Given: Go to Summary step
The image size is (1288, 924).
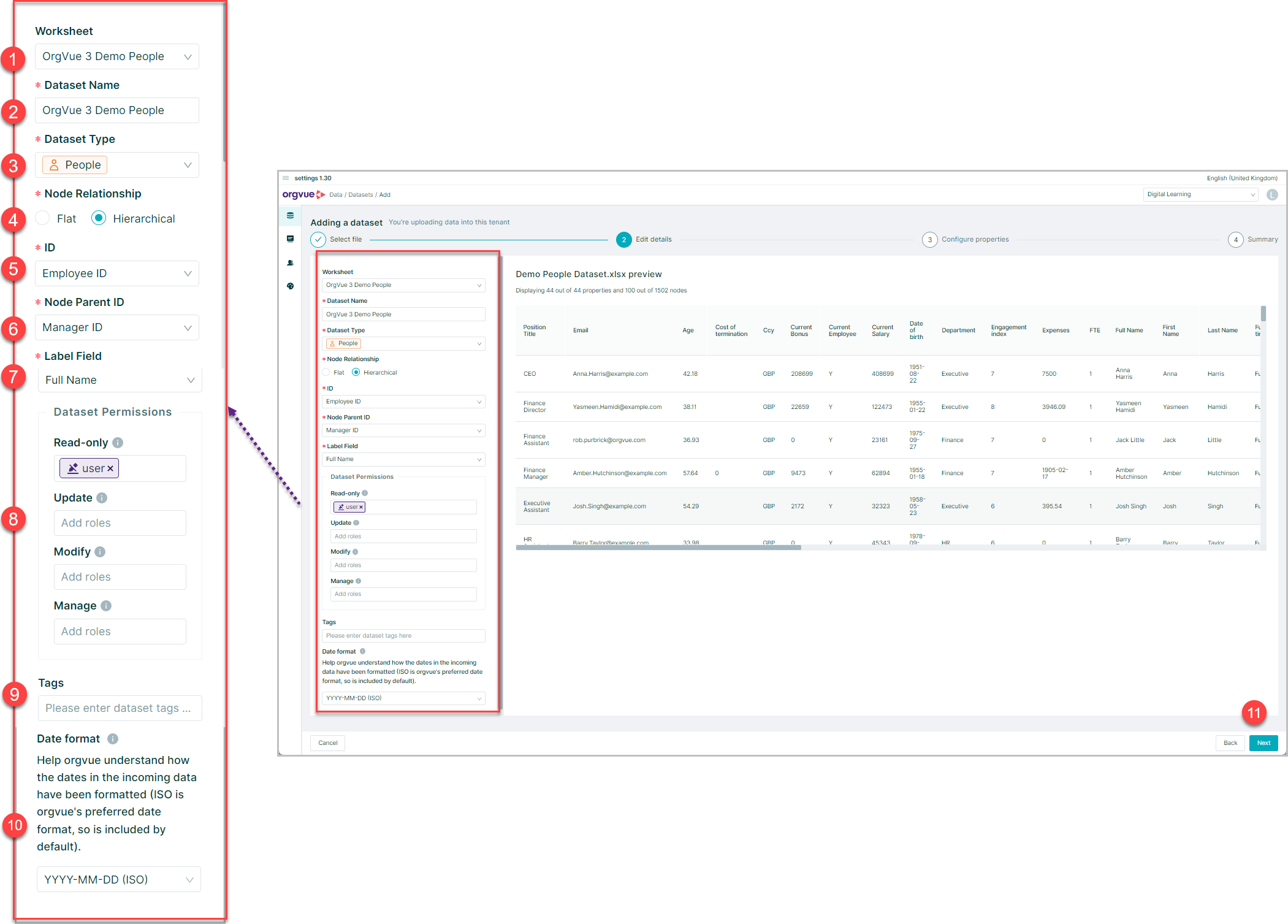Looking at the screenshot, I should [x=1253, y=239].
